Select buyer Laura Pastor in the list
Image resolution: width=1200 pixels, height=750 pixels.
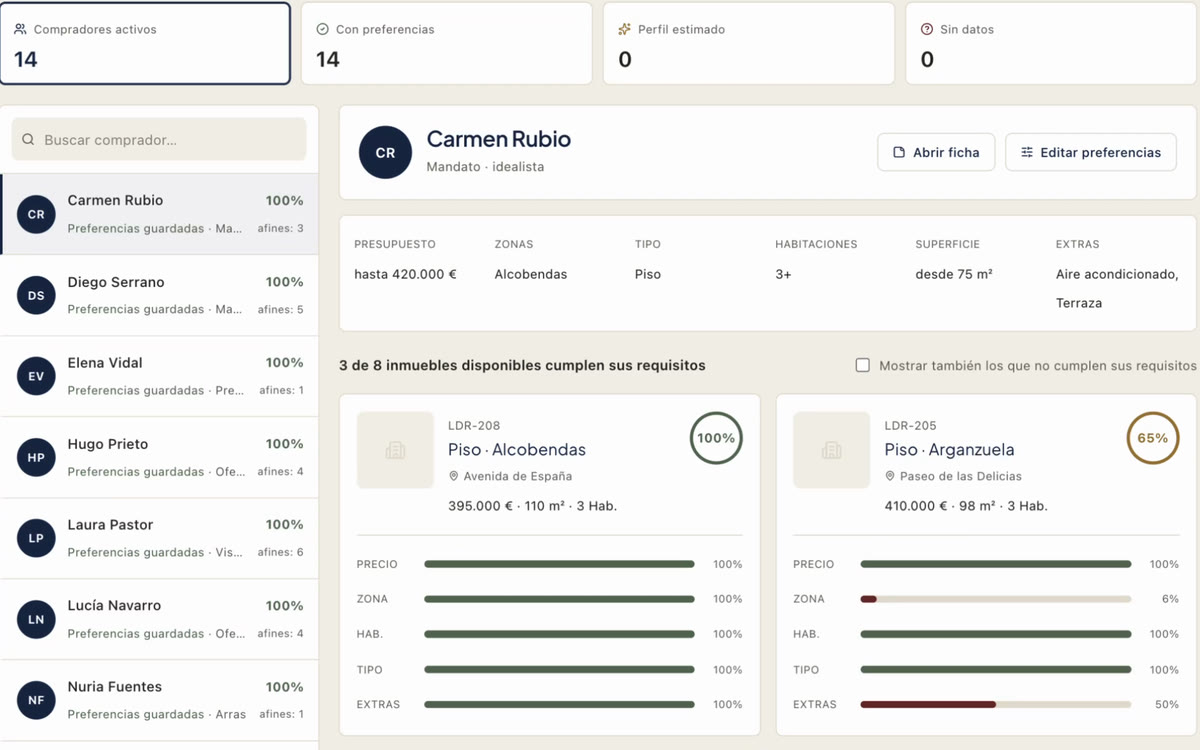coord(160,538)
